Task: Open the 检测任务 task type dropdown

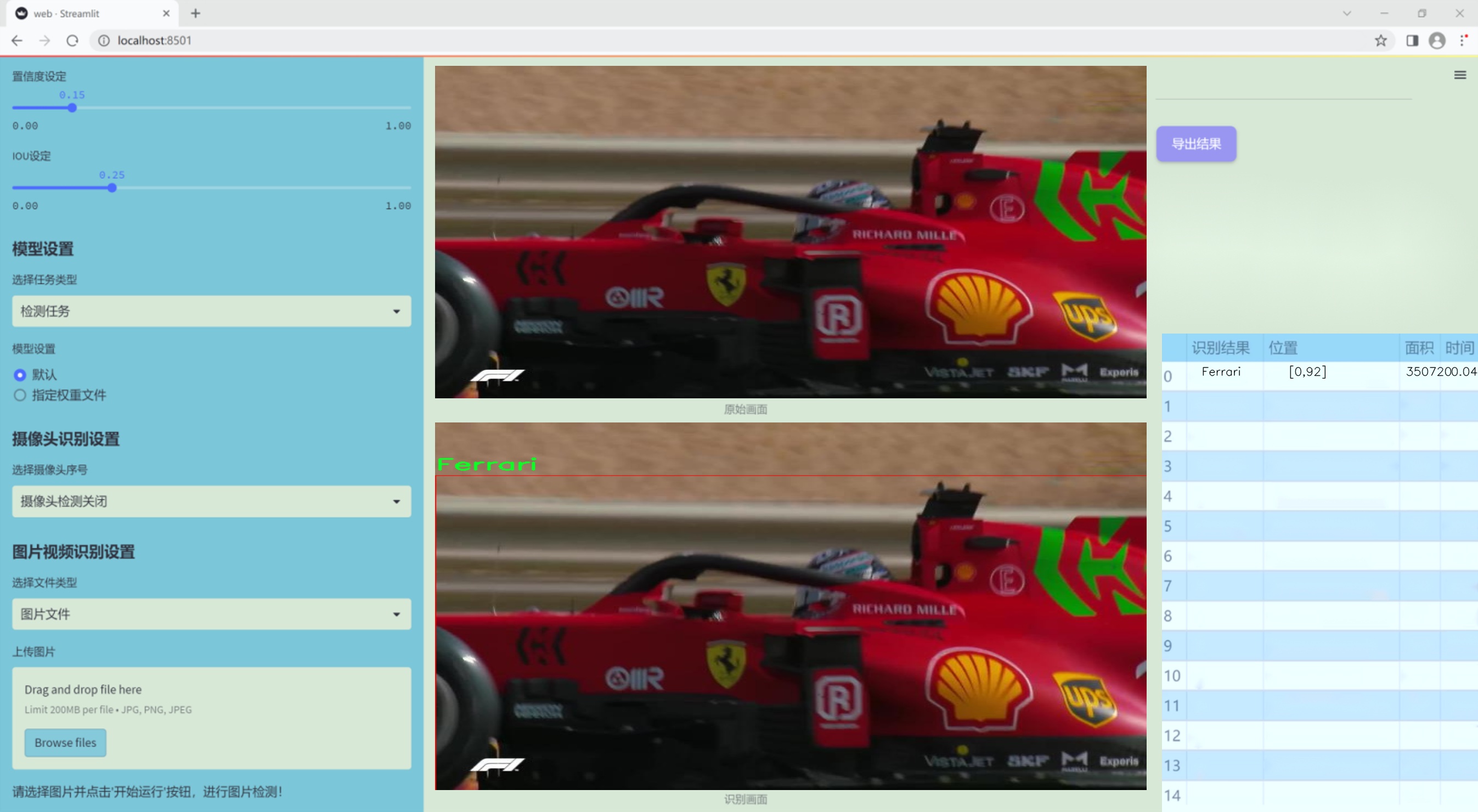Action: pyautogui.click(x=211, y=311)
